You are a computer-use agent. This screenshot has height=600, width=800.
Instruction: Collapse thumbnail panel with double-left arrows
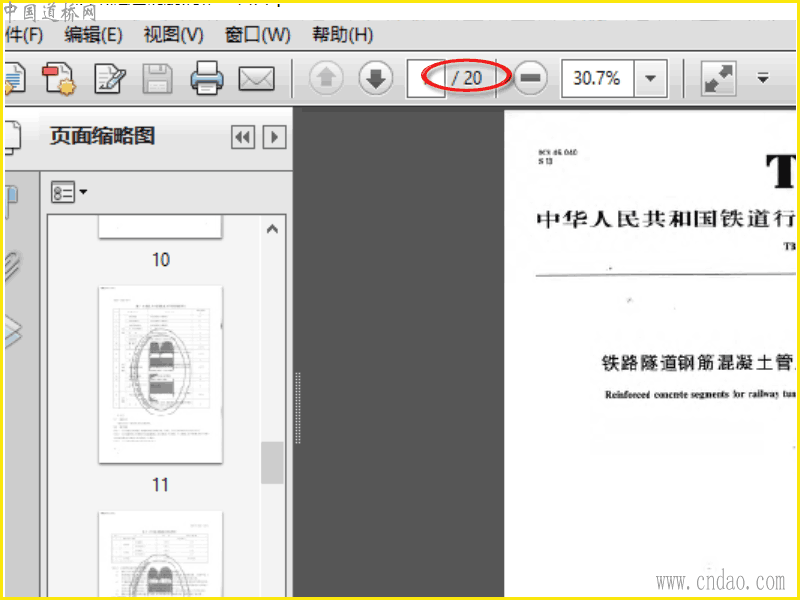[243, 137]
